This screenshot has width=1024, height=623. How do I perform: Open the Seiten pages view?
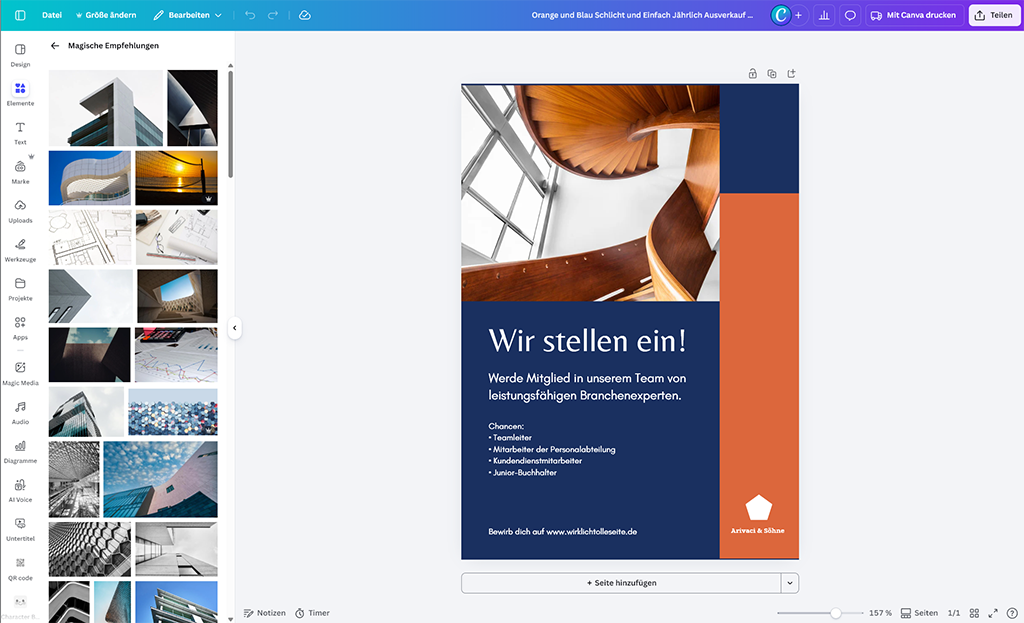pyautogui.click(x=920, y=613)
